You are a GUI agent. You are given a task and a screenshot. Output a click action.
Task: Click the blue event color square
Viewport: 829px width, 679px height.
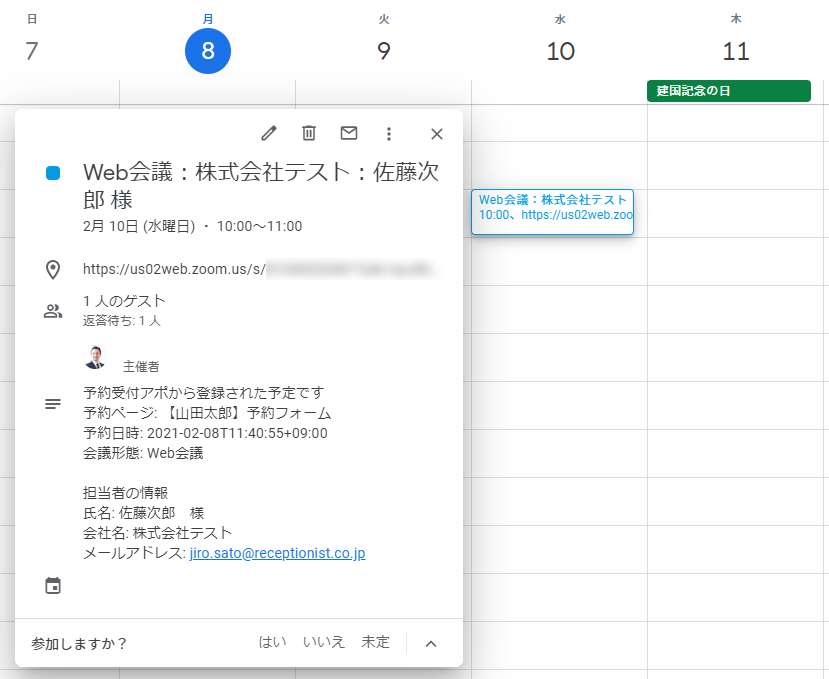(53, 173)
